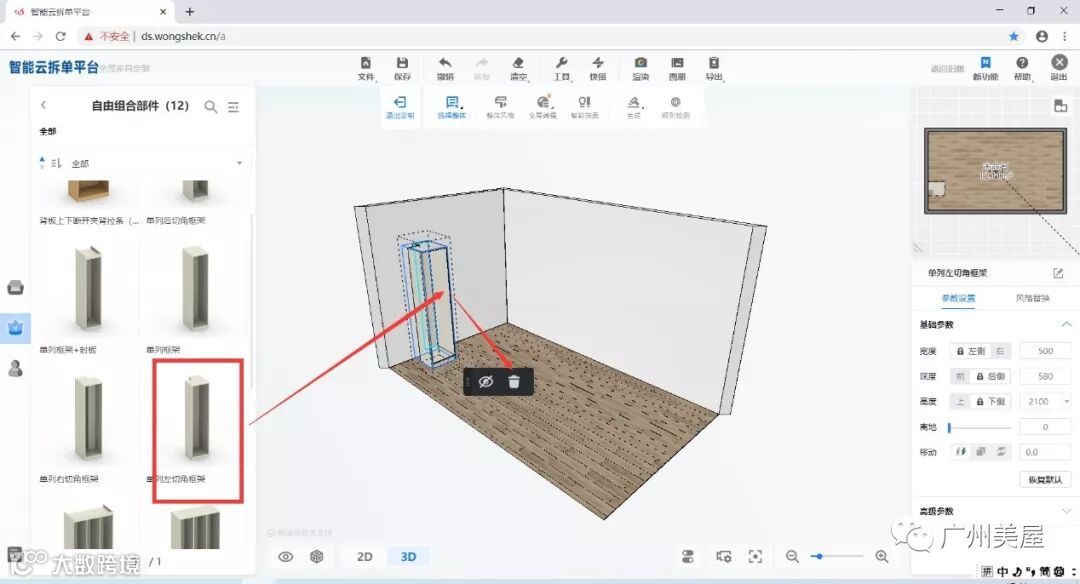Open the 帮助 help icon
Screen dimensions: 1080x584
pos(1022,68)
